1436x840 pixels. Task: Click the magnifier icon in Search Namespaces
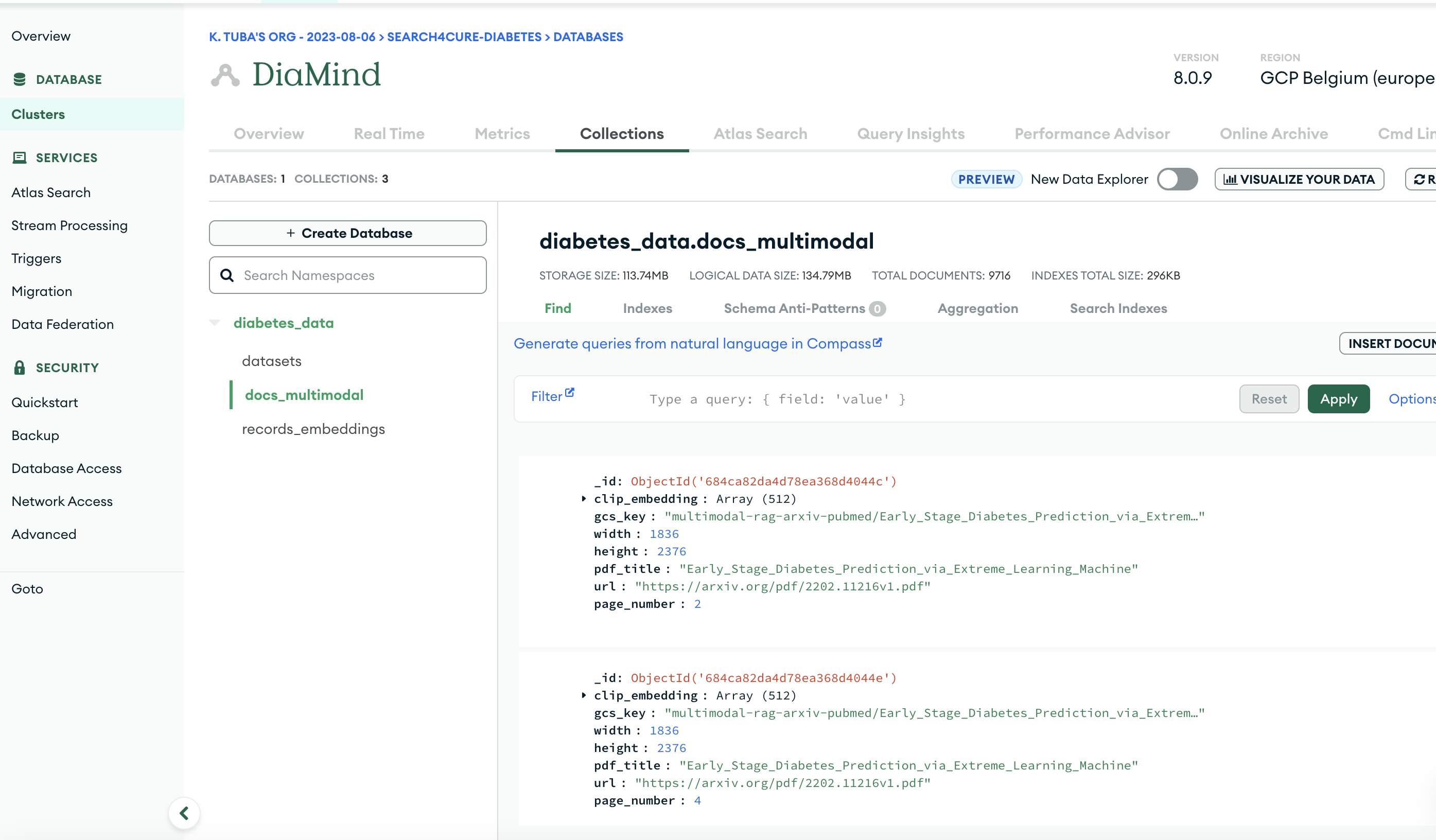(227, 275)
